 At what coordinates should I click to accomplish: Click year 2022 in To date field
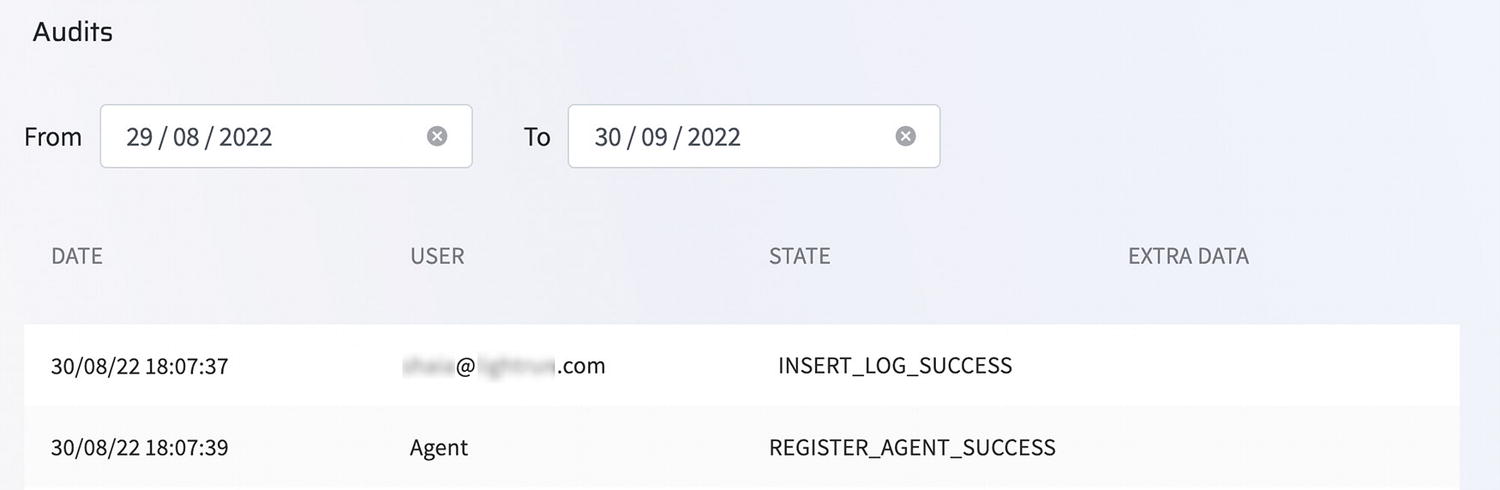713,137
